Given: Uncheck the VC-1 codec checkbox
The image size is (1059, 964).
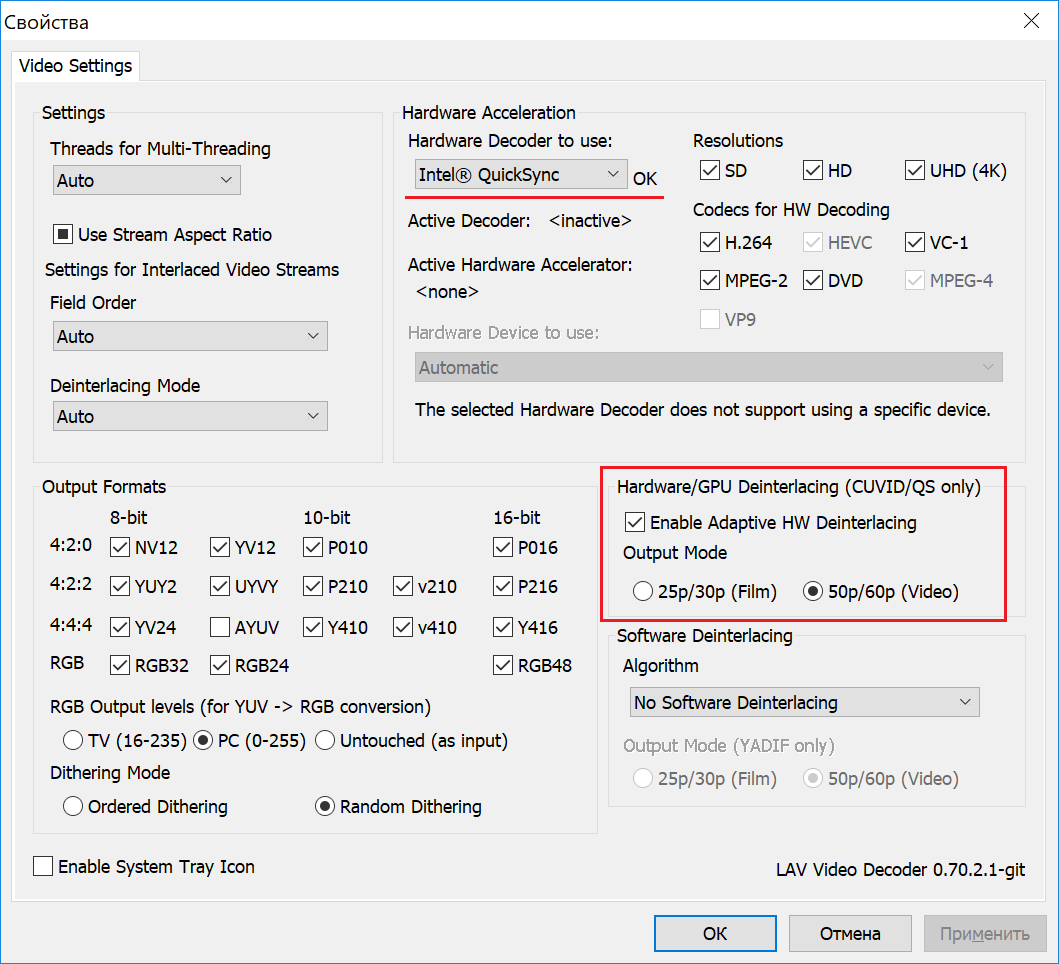Looking at the screenshot, I should click(915, 243).
